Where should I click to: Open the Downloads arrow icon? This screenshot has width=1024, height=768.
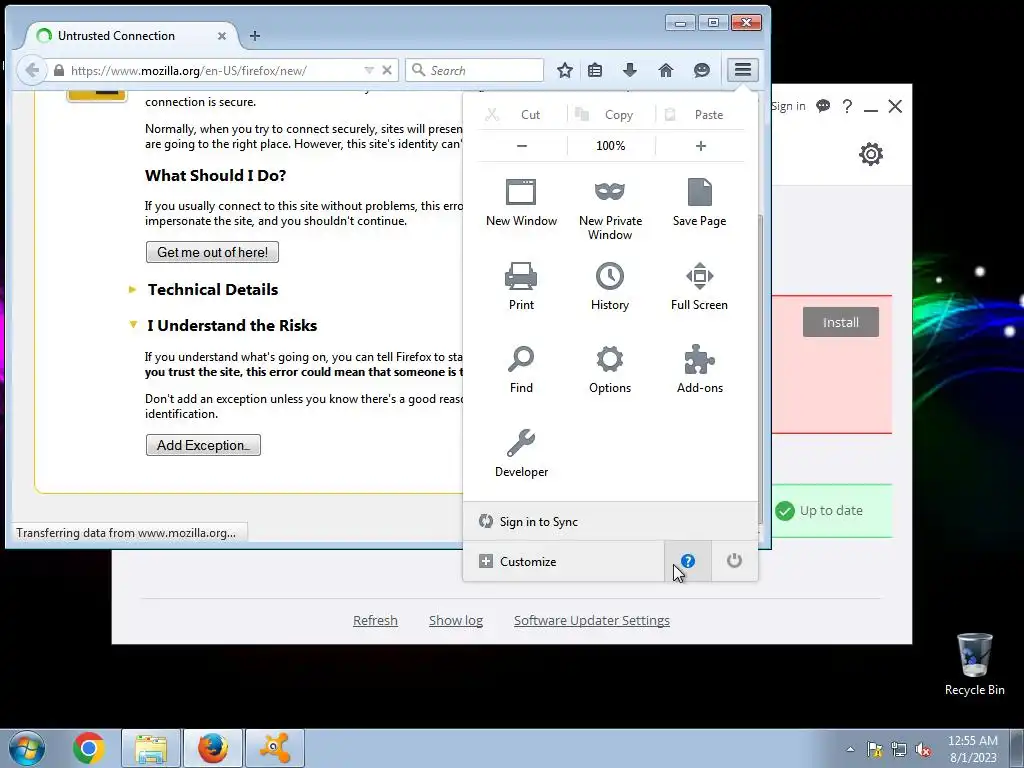point(630,71)
